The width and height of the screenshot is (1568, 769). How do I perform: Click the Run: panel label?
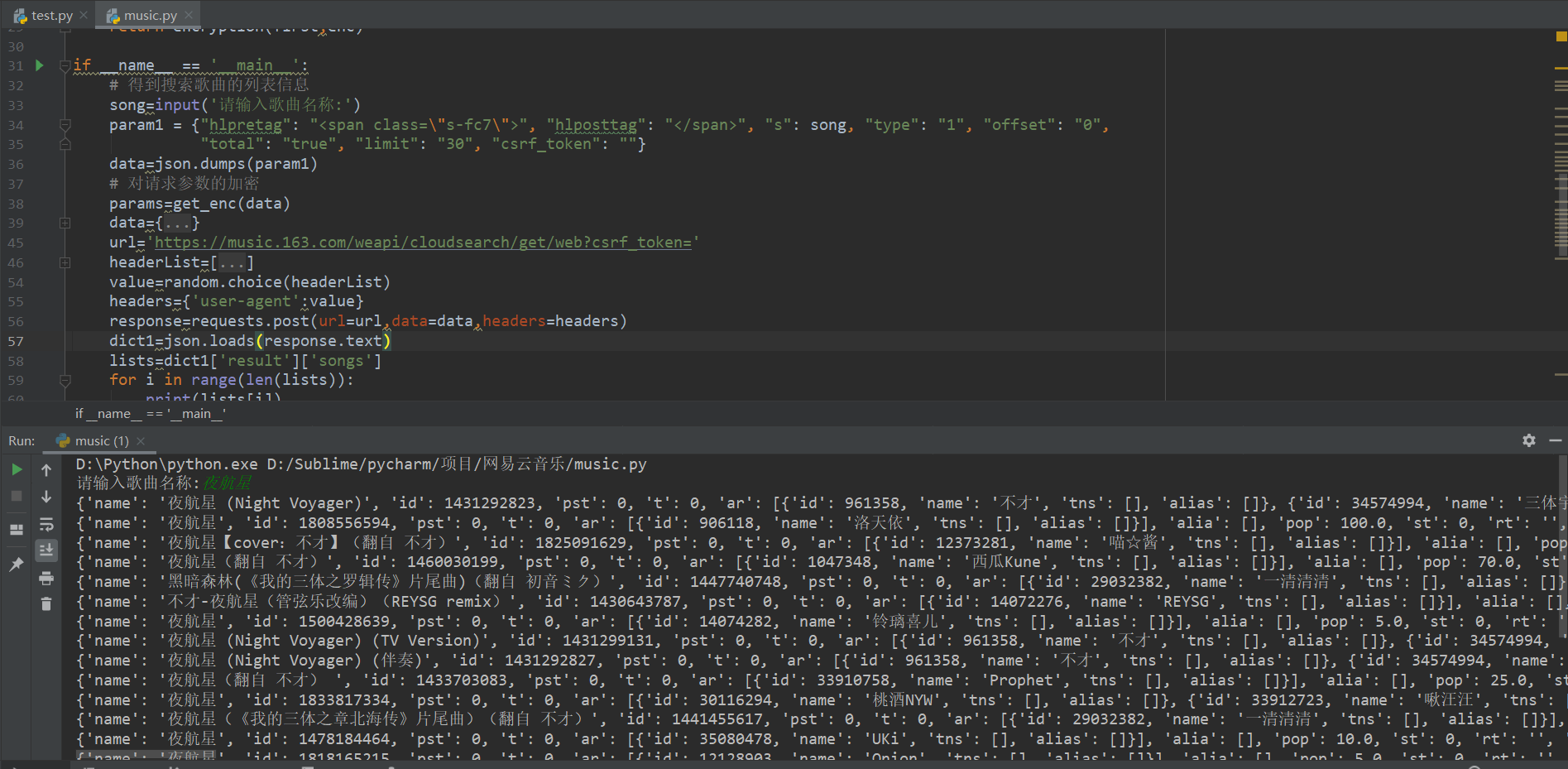[x=22, y=441]
